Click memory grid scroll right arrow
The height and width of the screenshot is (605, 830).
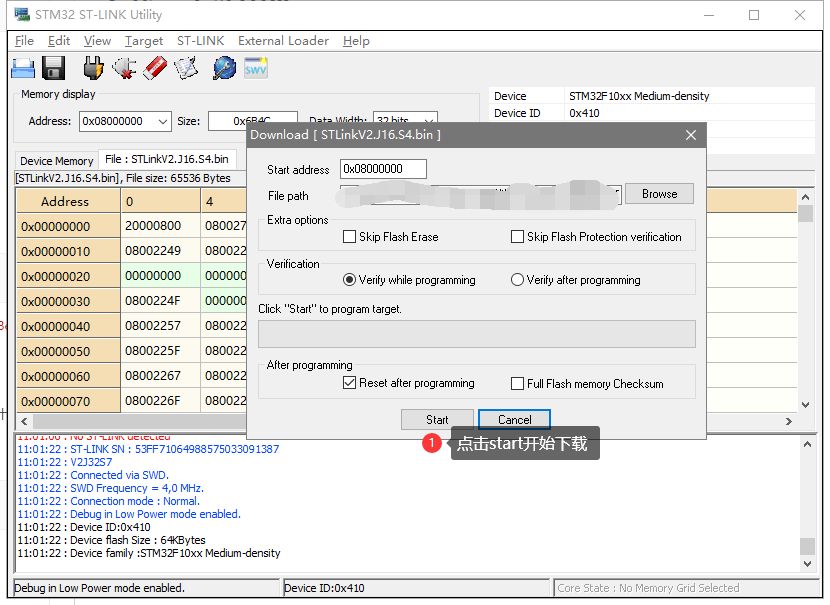pos(789,421)
